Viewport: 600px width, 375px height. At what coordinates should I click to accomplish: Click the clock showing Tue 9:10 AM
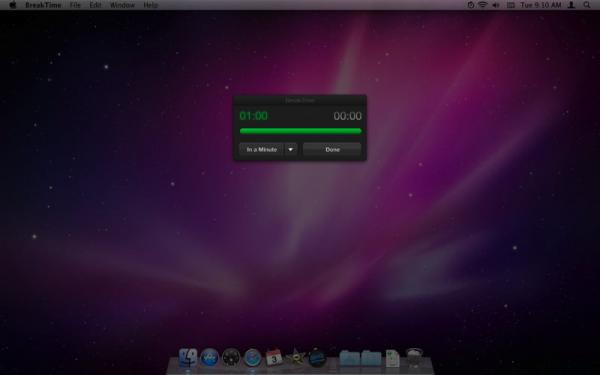[541, 5]
